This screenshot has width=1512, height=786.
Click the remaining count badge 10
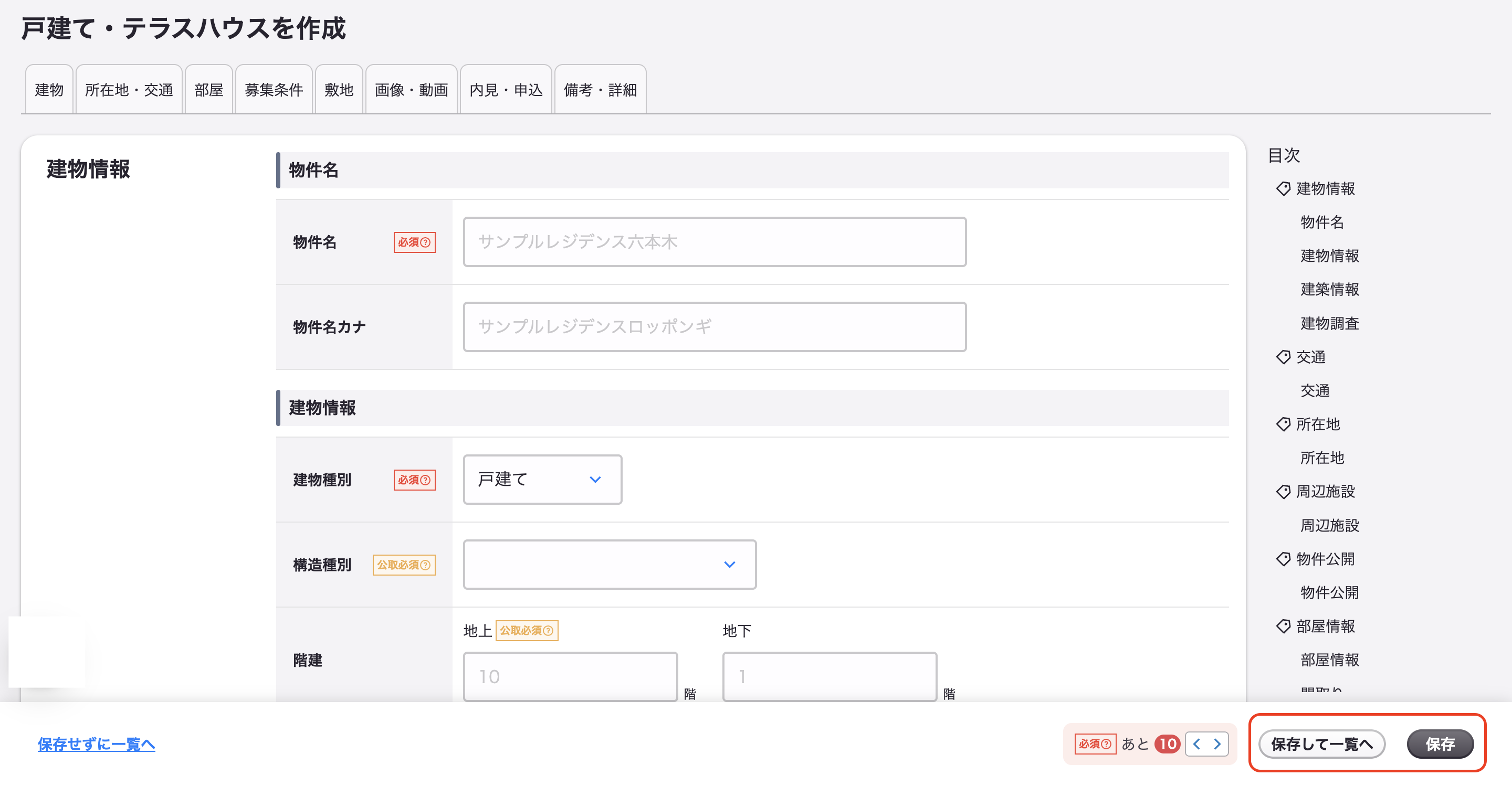point(1167,744)
